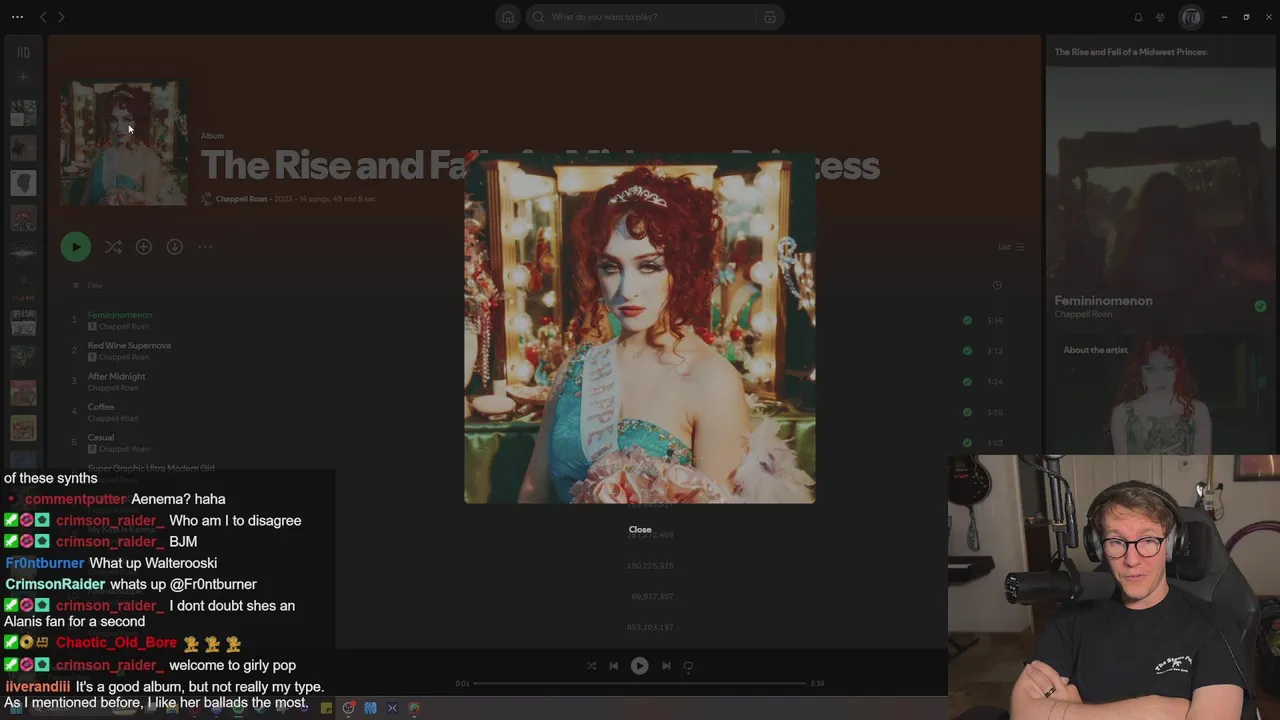Toggle saved checkmark for Casual row

click(x=967, y=443)
